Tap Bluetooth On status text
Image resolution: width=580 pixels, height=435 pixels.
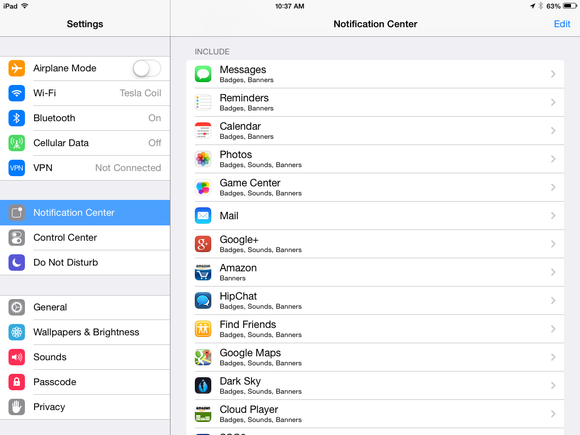point(155,118)
